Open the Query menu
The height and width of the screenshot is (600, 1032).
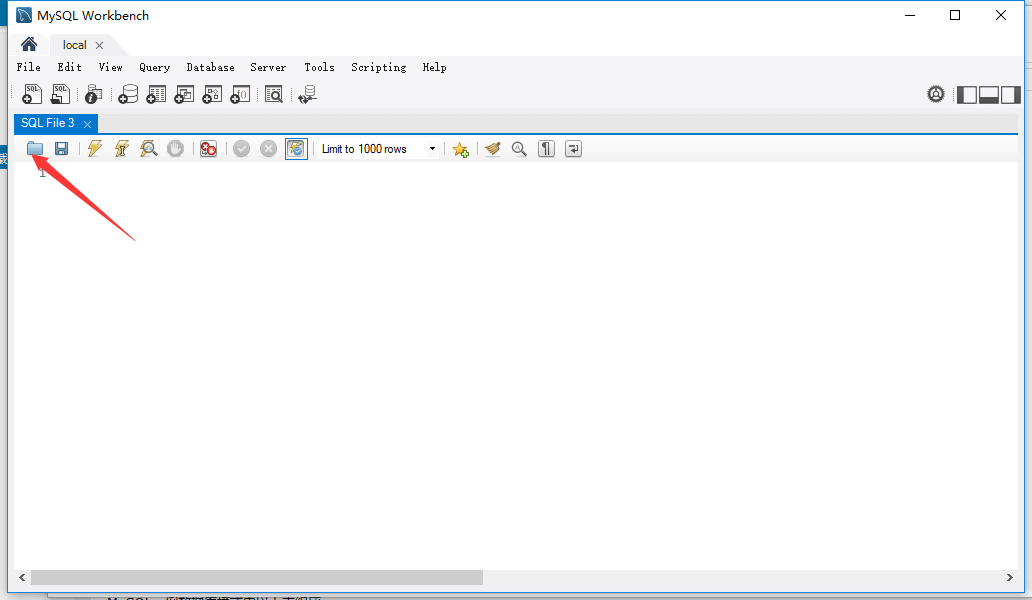pos(155,67)
